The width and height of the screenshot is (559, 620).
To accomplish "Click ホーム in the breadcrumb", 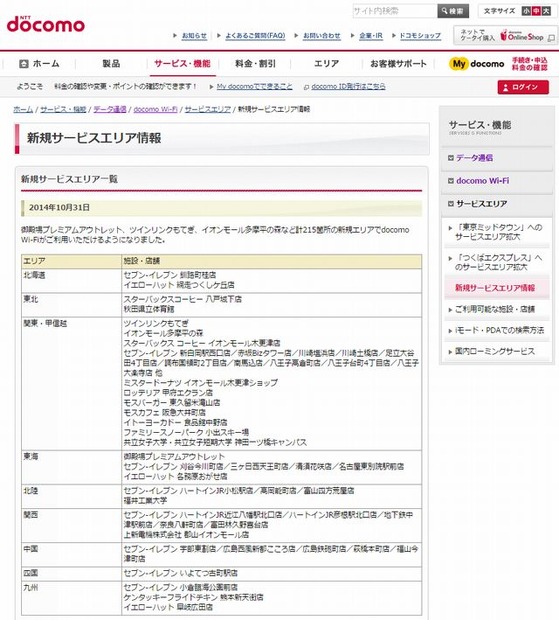I will click(23, 109).
